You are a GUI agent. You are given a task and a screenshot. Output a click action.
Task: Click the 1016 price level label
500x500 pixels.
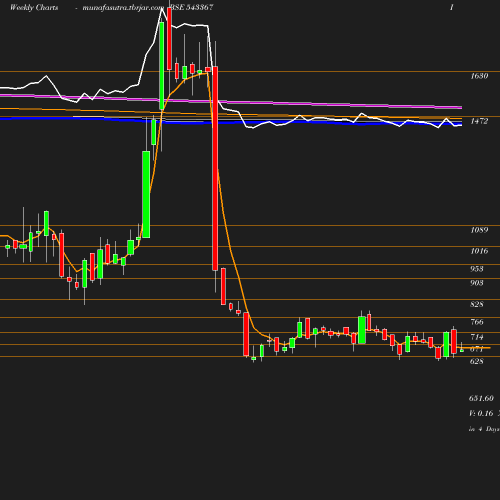click(479, 251)
